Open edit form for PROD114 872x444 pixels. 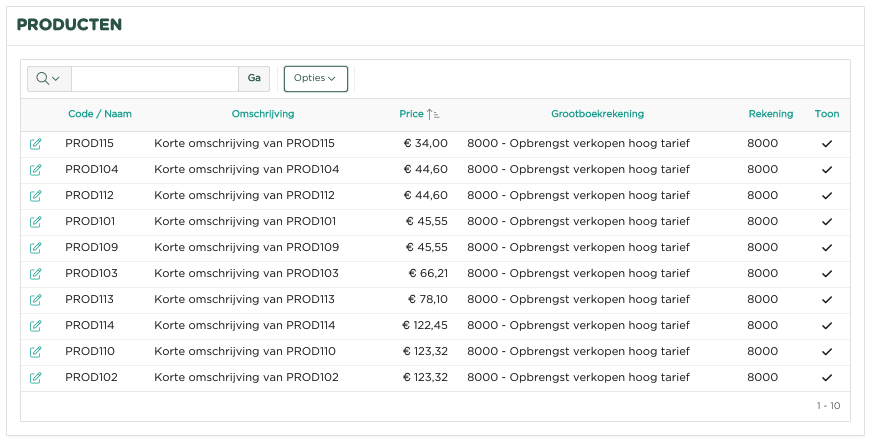tap(36, 326)
